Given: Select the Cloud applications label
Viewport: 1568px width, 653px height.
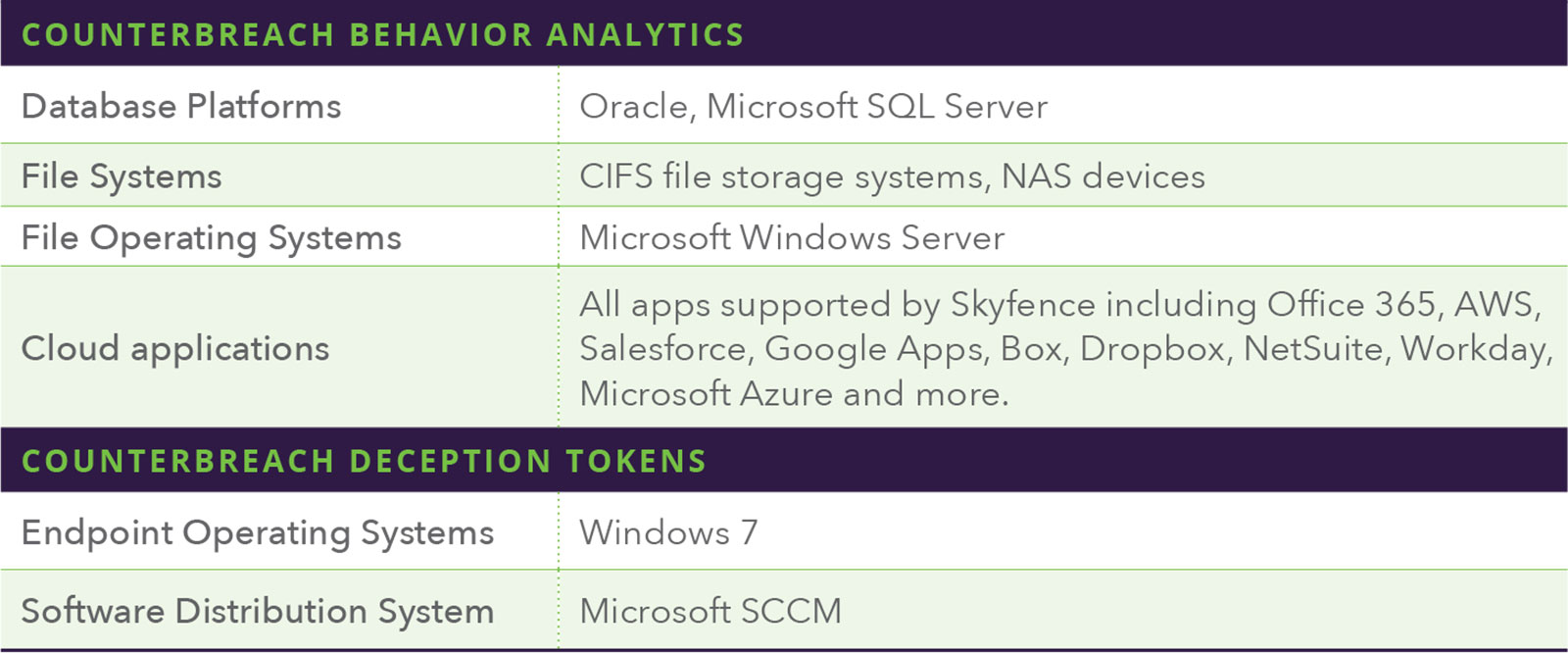Looking at the screenshot, I should point(175,349).
